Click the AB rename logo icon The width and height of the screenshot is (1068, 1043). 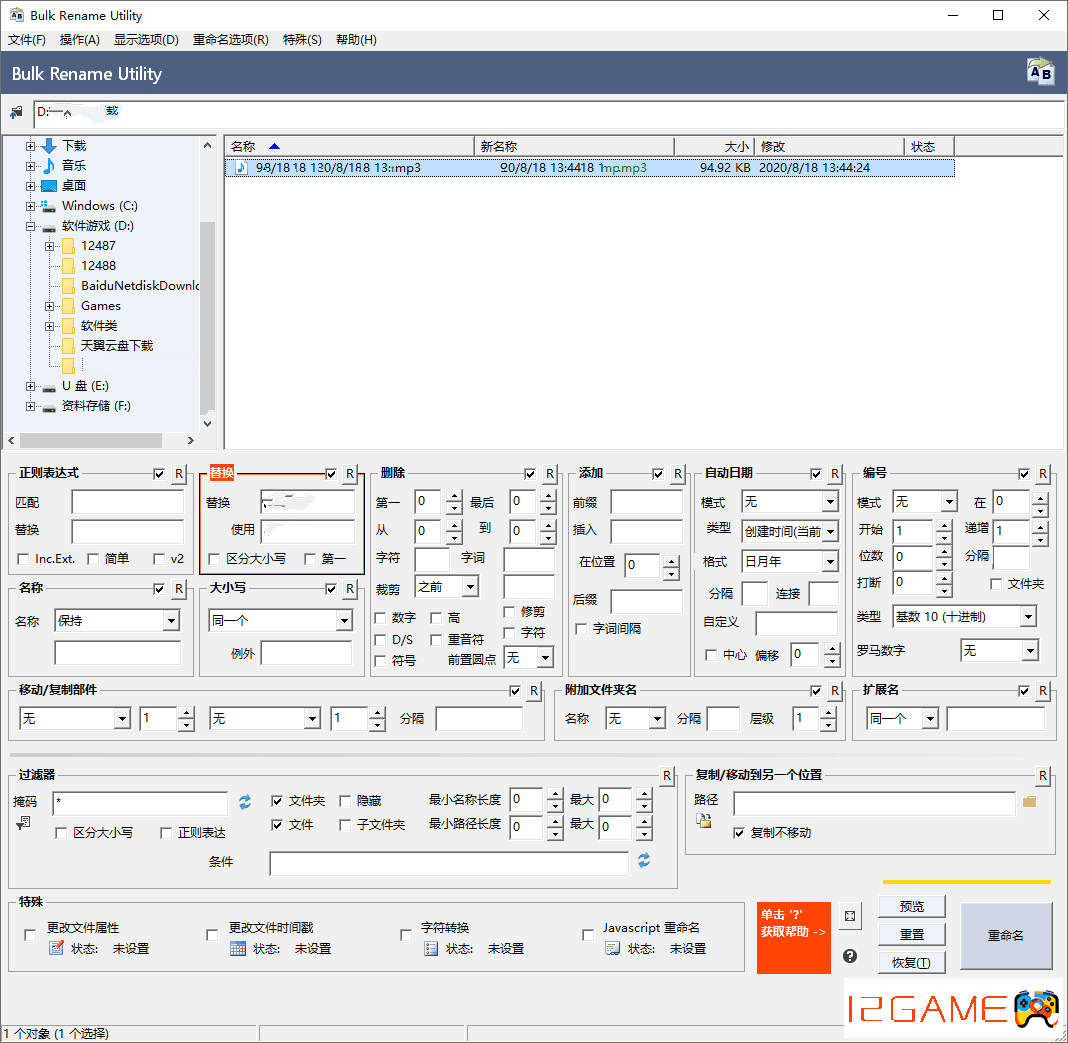(x=1040, y=72)
